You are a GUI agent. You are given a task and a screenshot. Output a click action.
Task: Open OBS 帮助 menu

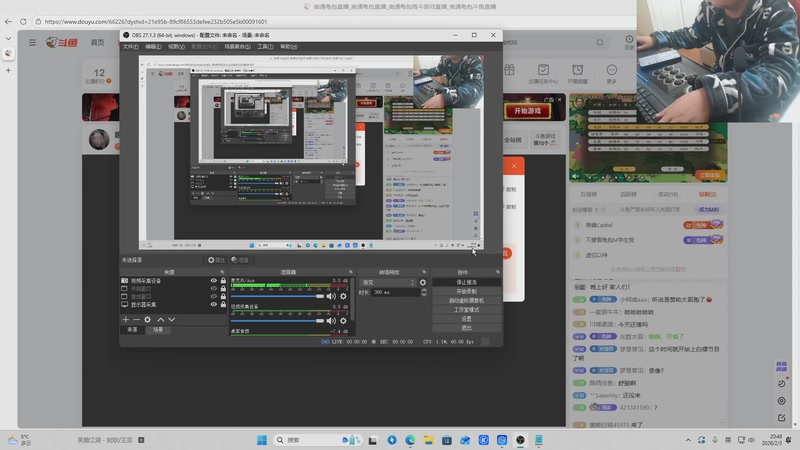pos(289,46)
